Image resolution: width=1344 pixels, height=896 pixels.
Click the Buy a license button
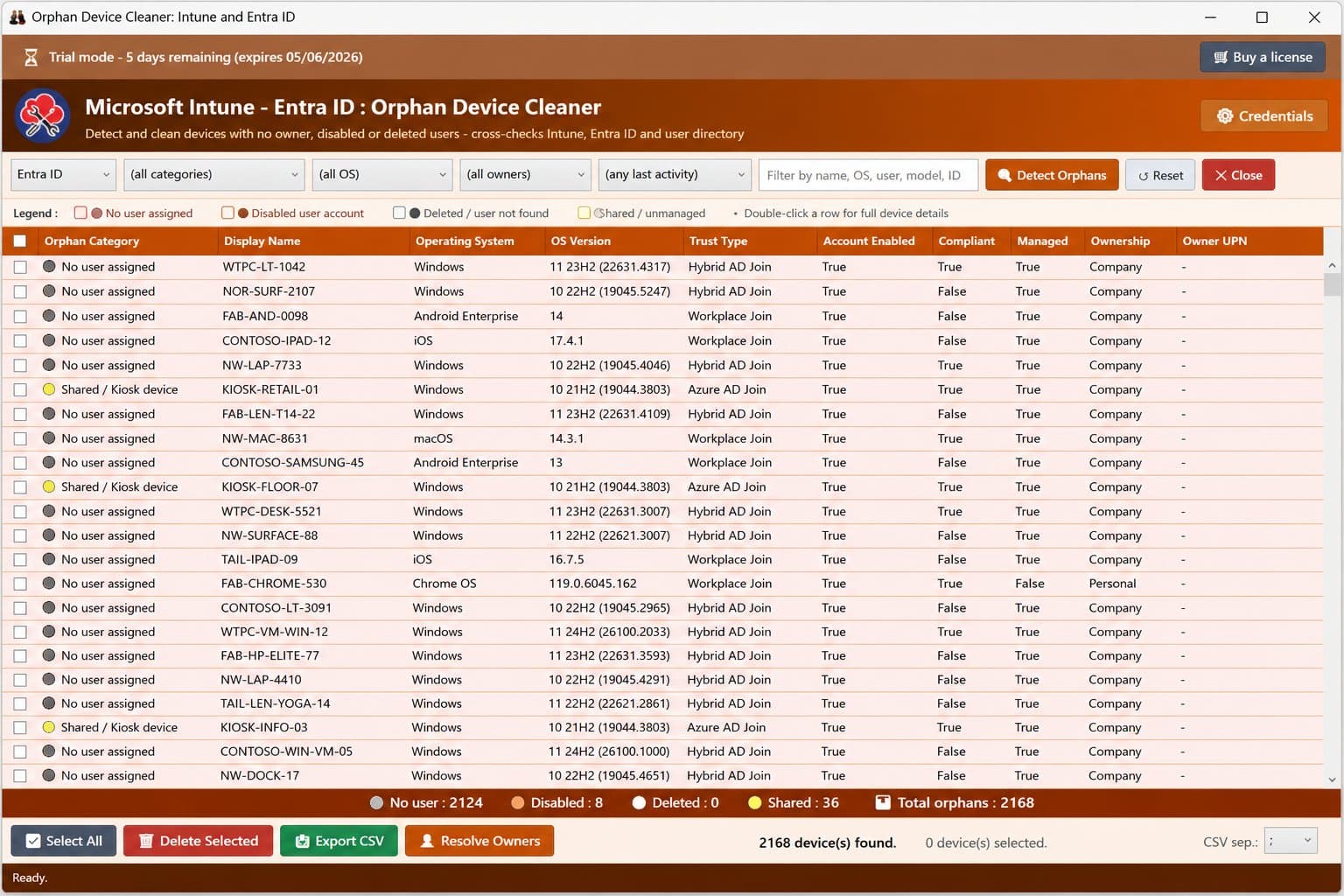[1263, 57]
